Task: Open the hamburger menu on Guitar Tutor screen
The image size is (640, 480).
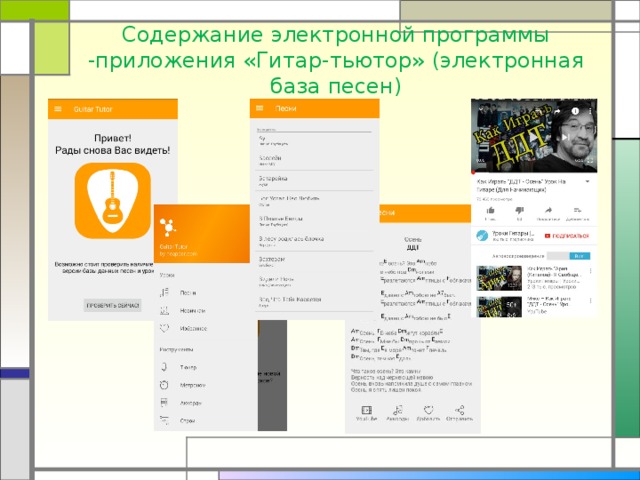Action: coord(58,109)
